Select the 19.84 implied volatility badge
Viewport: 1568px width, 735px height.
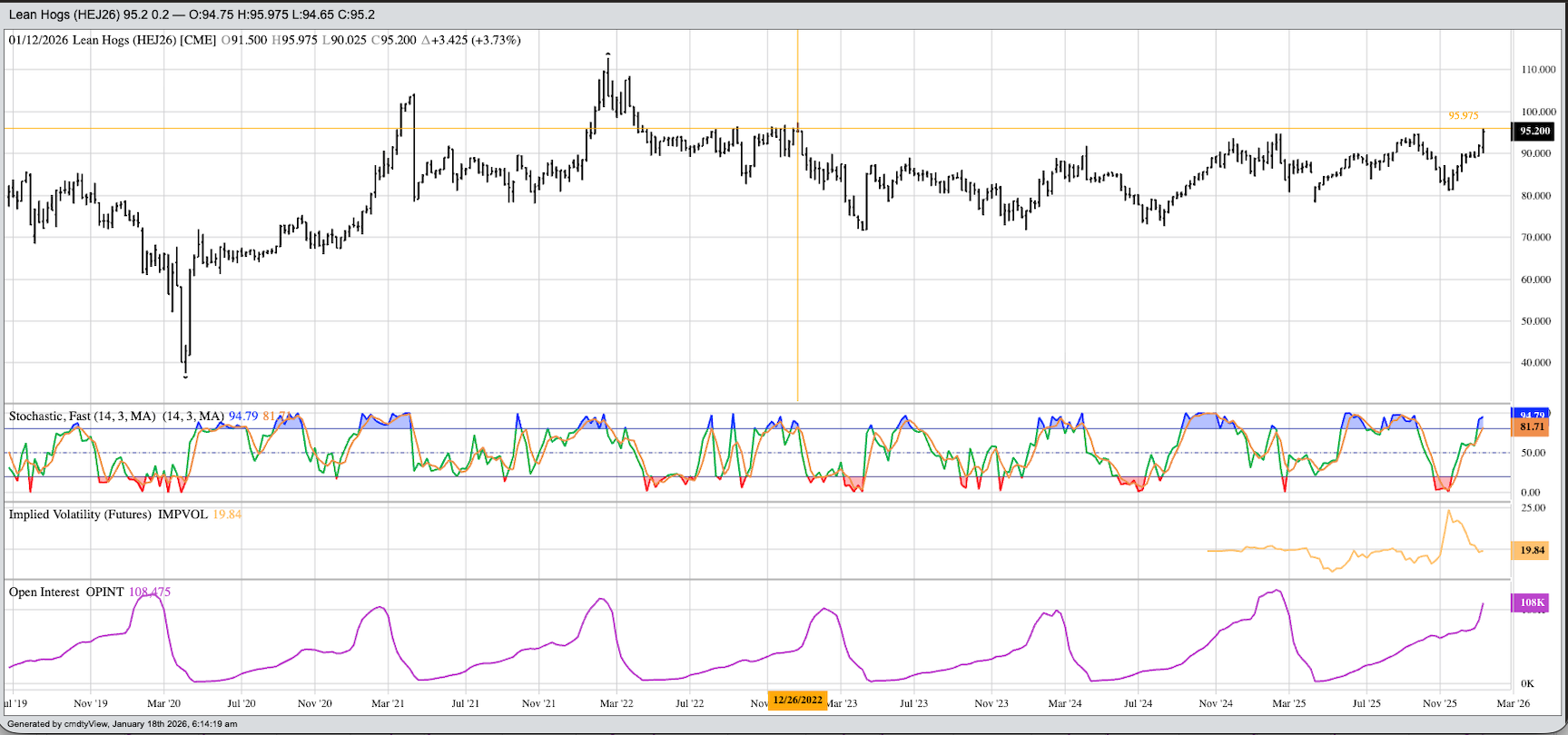[x=1531, y=550]
